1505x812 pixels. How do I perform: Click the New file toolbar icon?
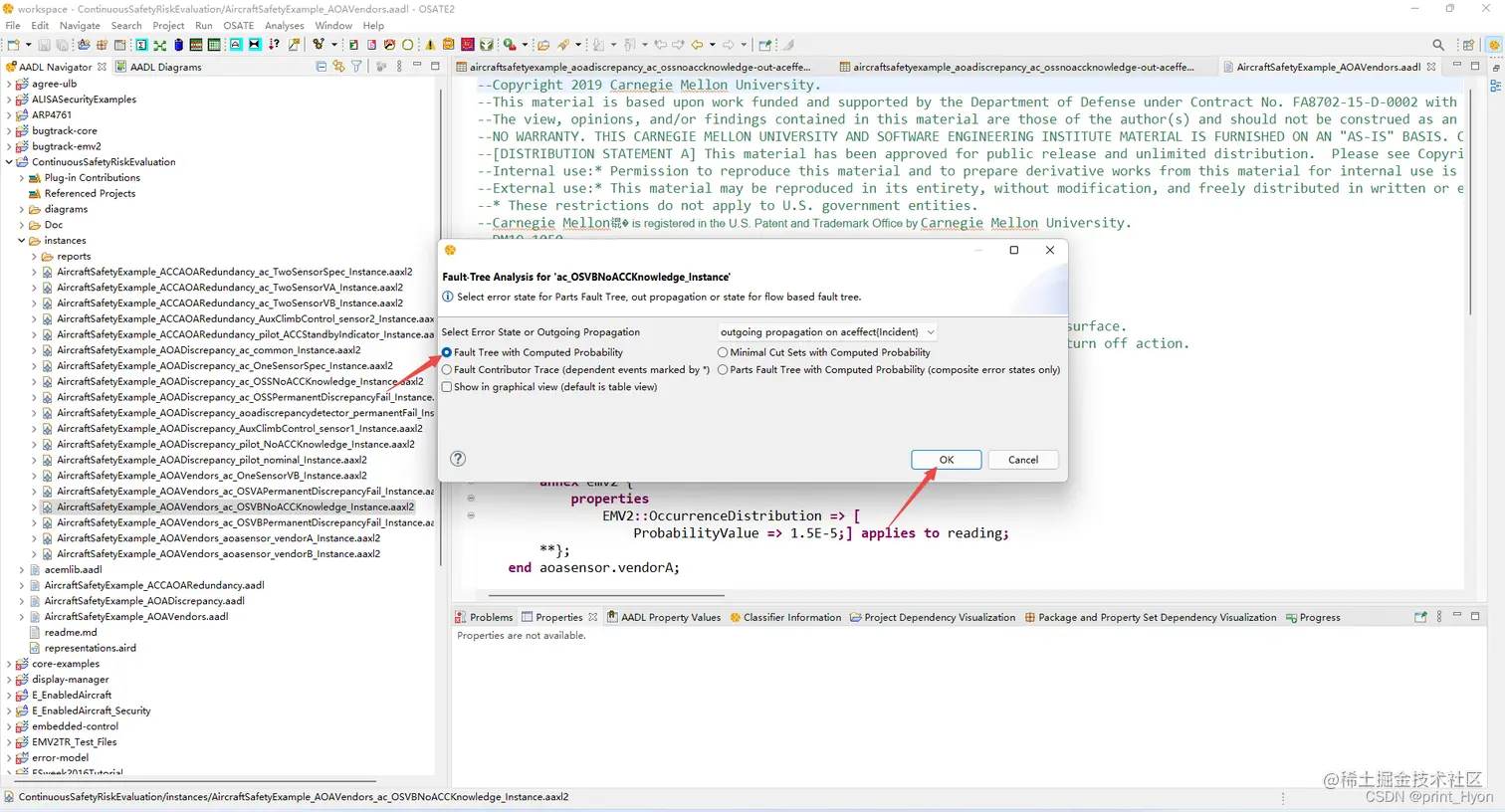pos(13,45)
